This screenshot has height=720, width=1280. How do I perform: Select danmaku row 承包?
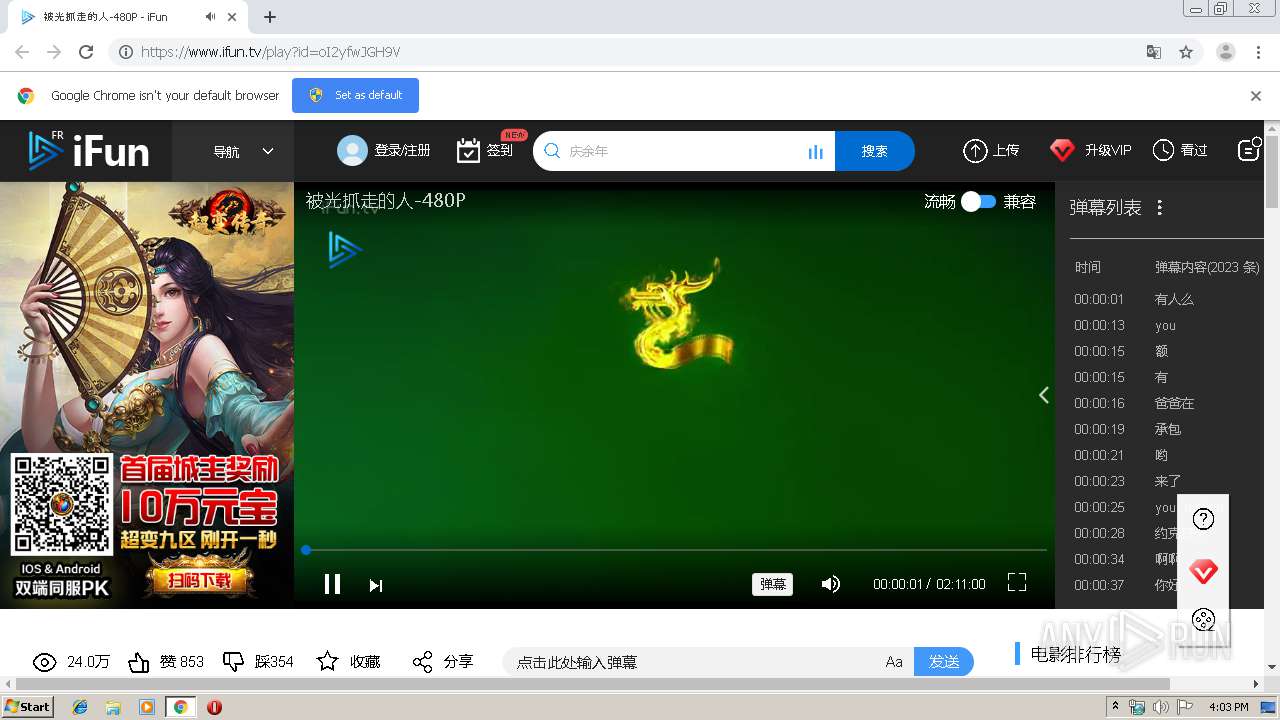click(x=1166, y=429)
